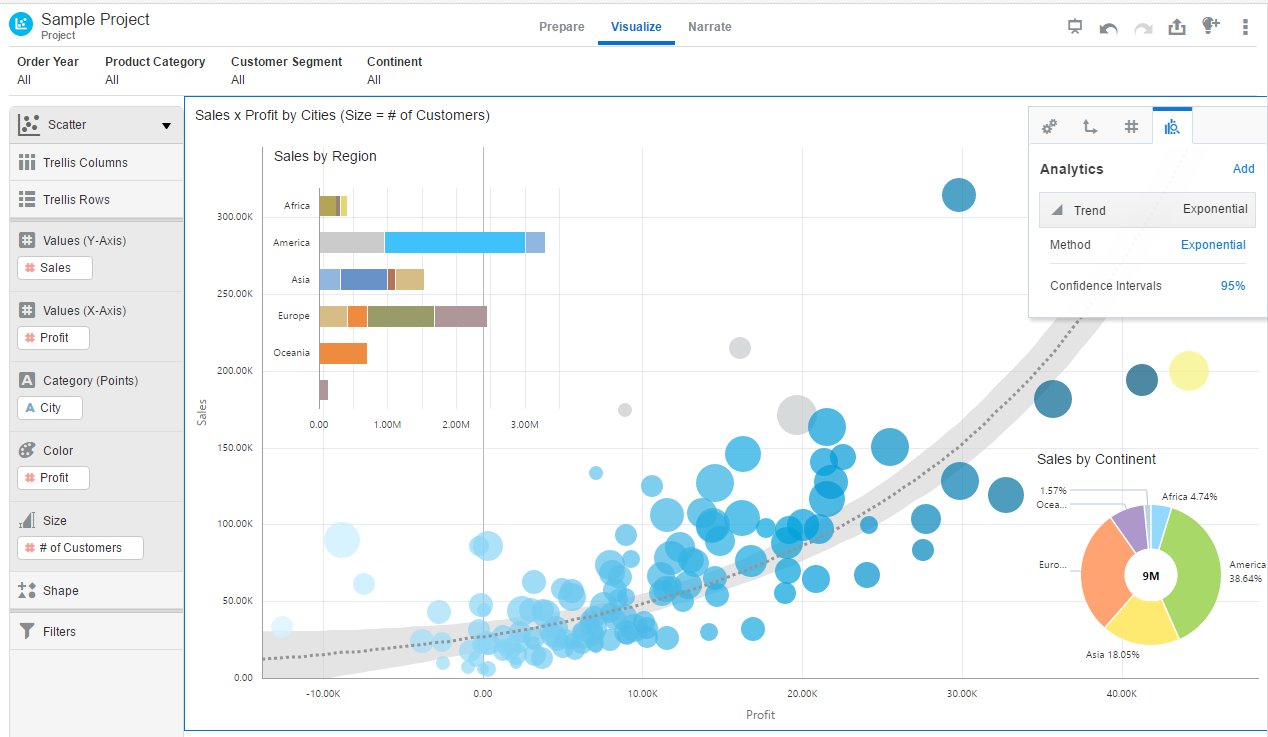Open the vertical three-dot menu

pyautogui.click(x=1245, y=27)
